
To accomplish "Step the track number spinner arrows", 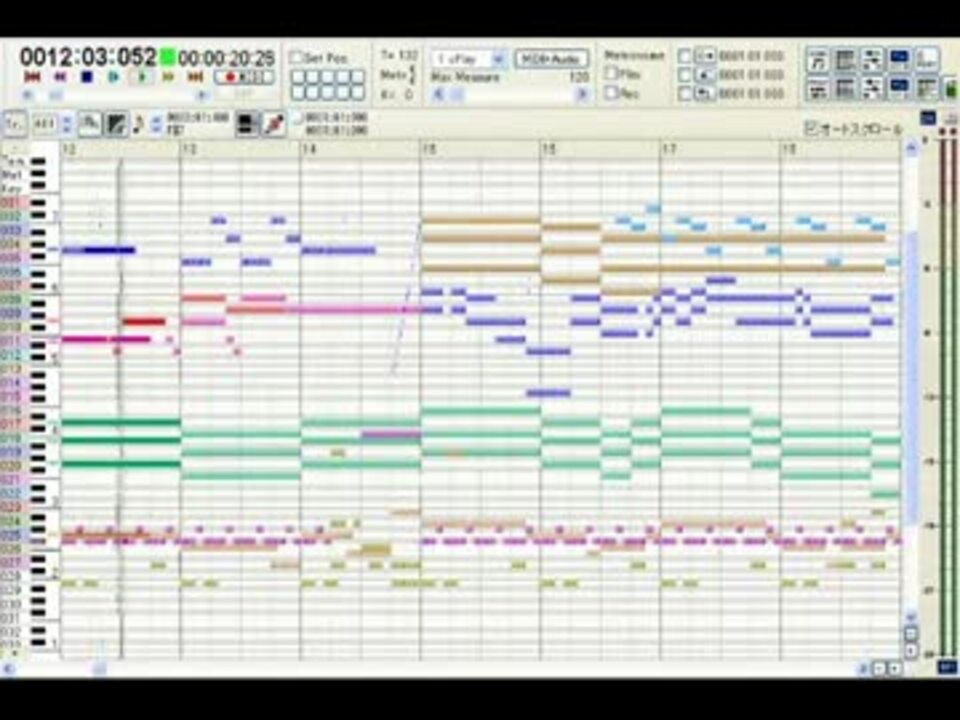I will (x=67, y=124).
